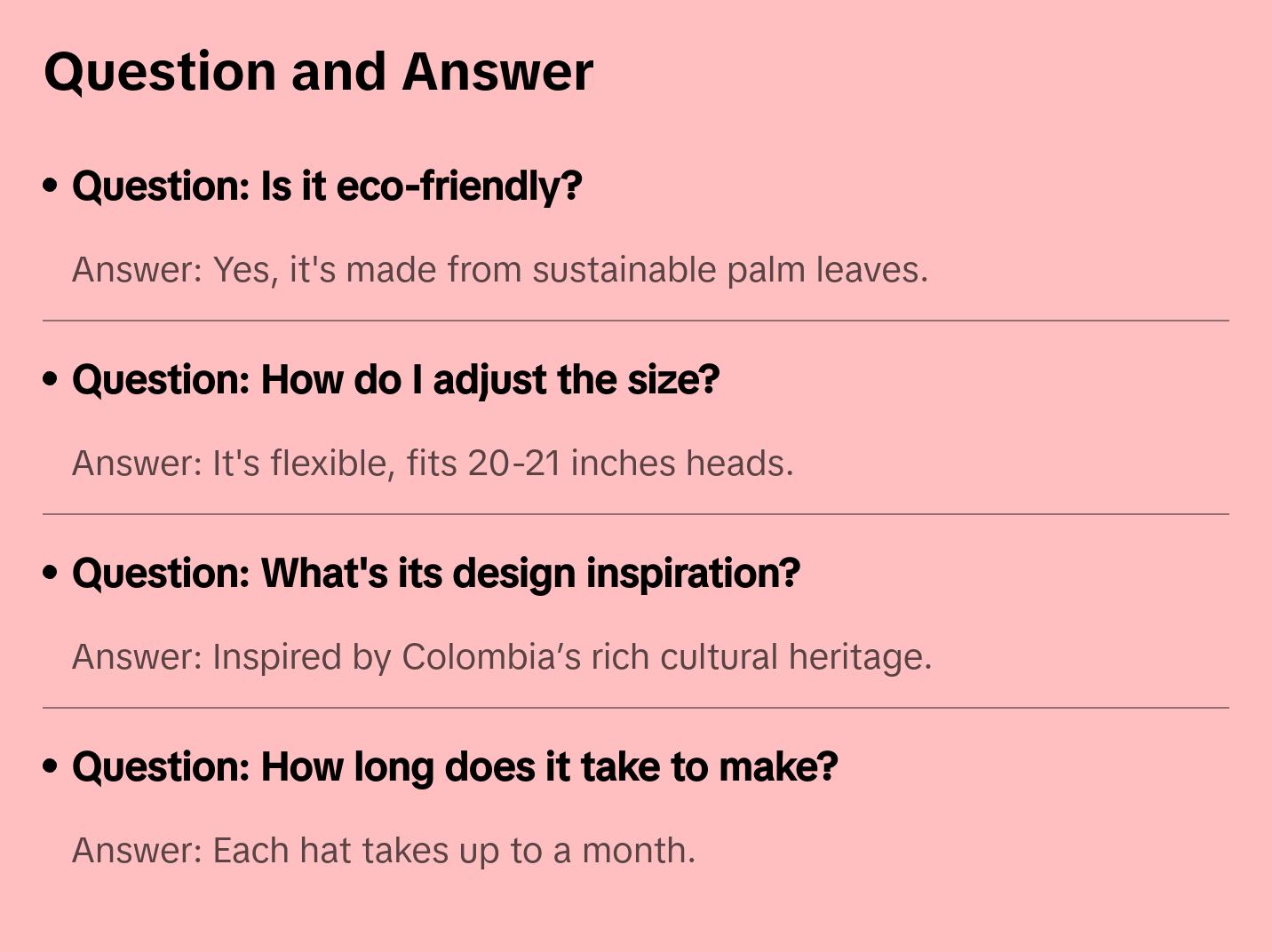
Task: Click the word "Answer" in the heading
Action: click(x=497, y=72)
